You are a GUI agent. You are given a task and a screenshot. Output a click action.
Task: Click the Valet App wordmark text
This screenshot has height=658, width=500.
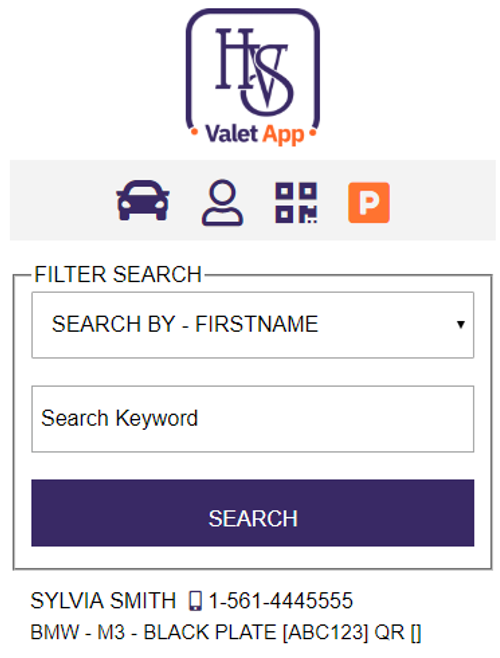coord(254,135)
